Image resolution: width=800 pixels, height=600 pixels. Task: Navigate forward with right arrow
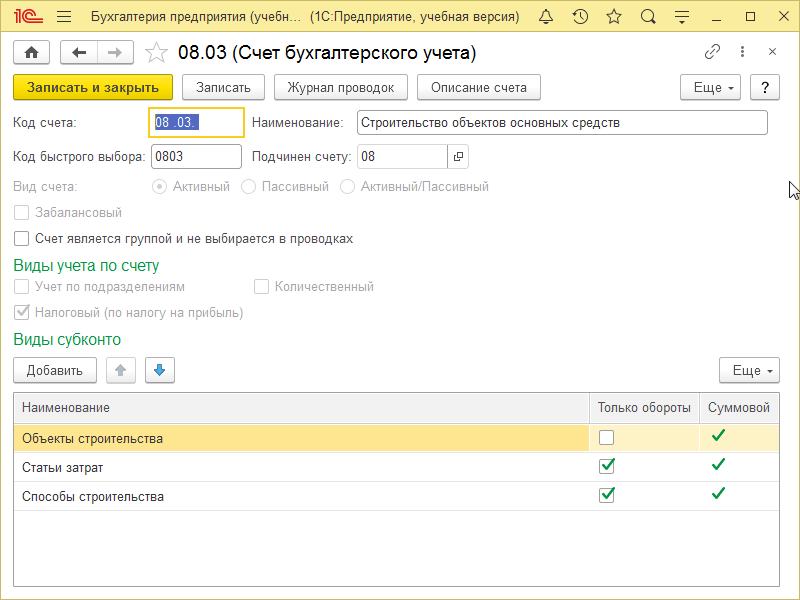[x=115, y=52]
